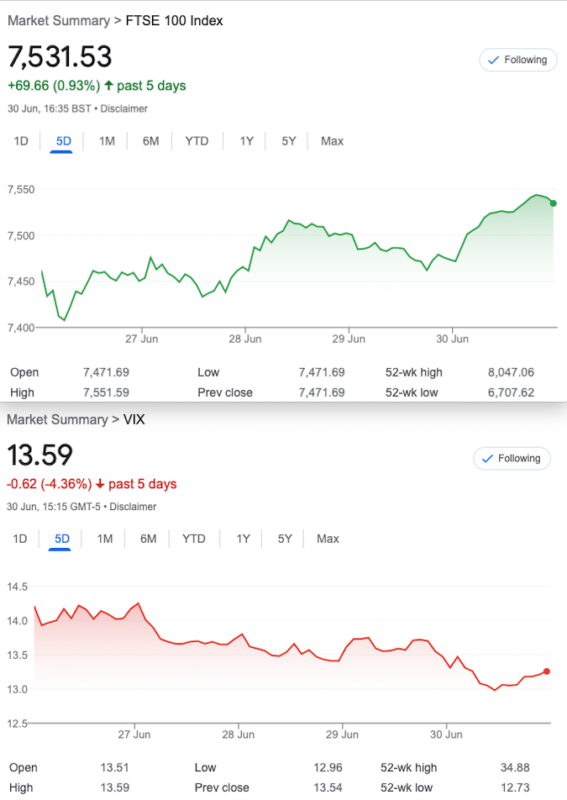Open Disclaimer link under FTSE 100 price

[x=124, y=109]
